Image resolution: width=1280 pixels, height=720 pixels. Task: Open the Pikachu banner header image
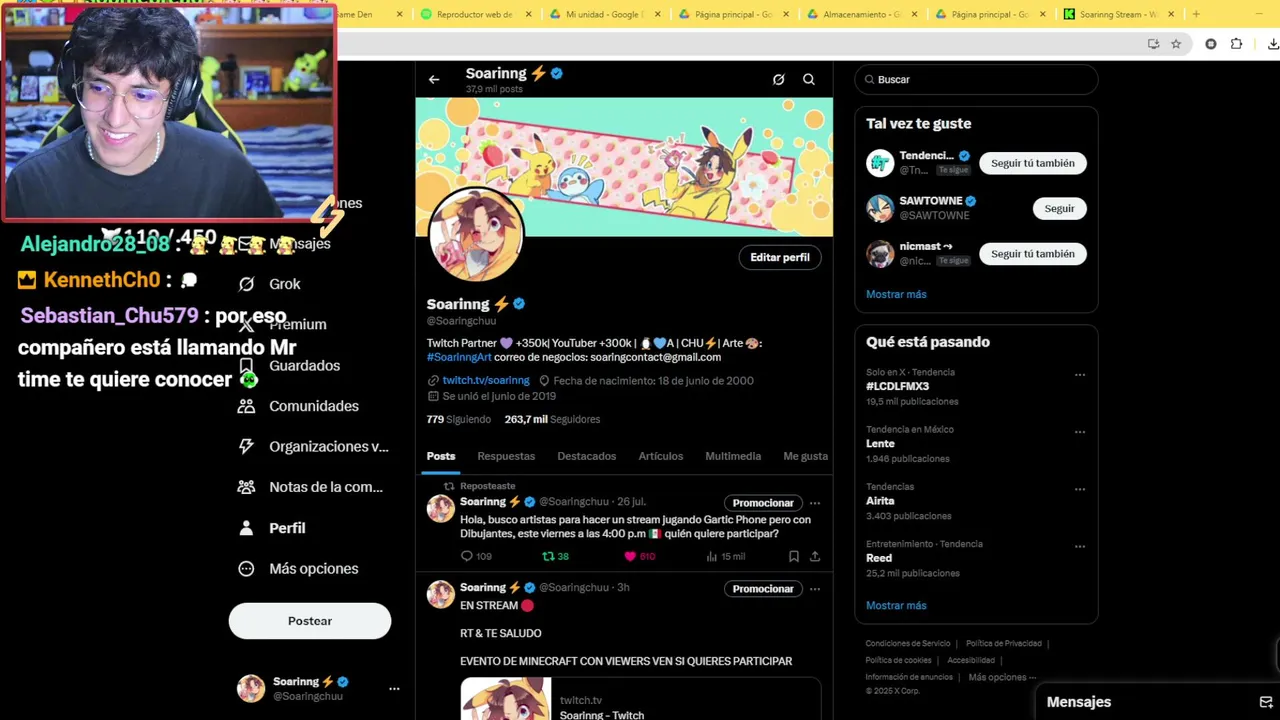[x=624, y=167]
